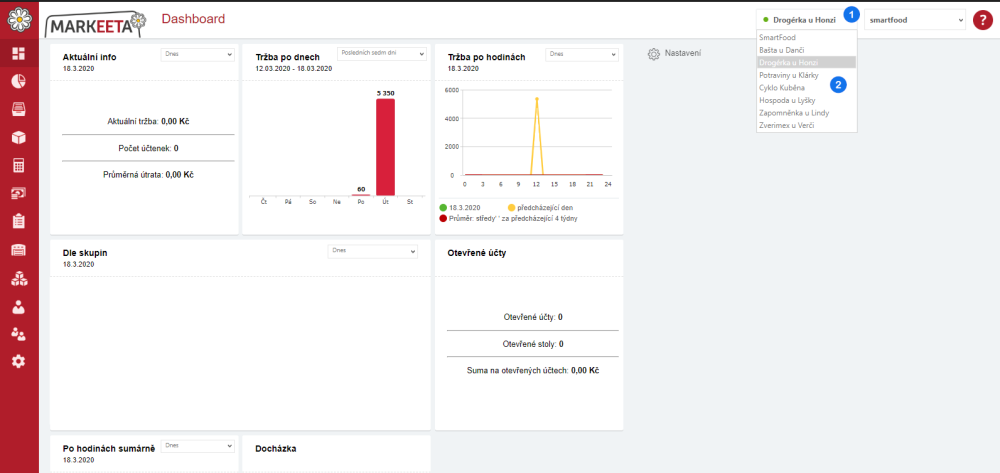Open the Dashboard icon in sidebar
The image size is (1000, 473).
point(19,54)
